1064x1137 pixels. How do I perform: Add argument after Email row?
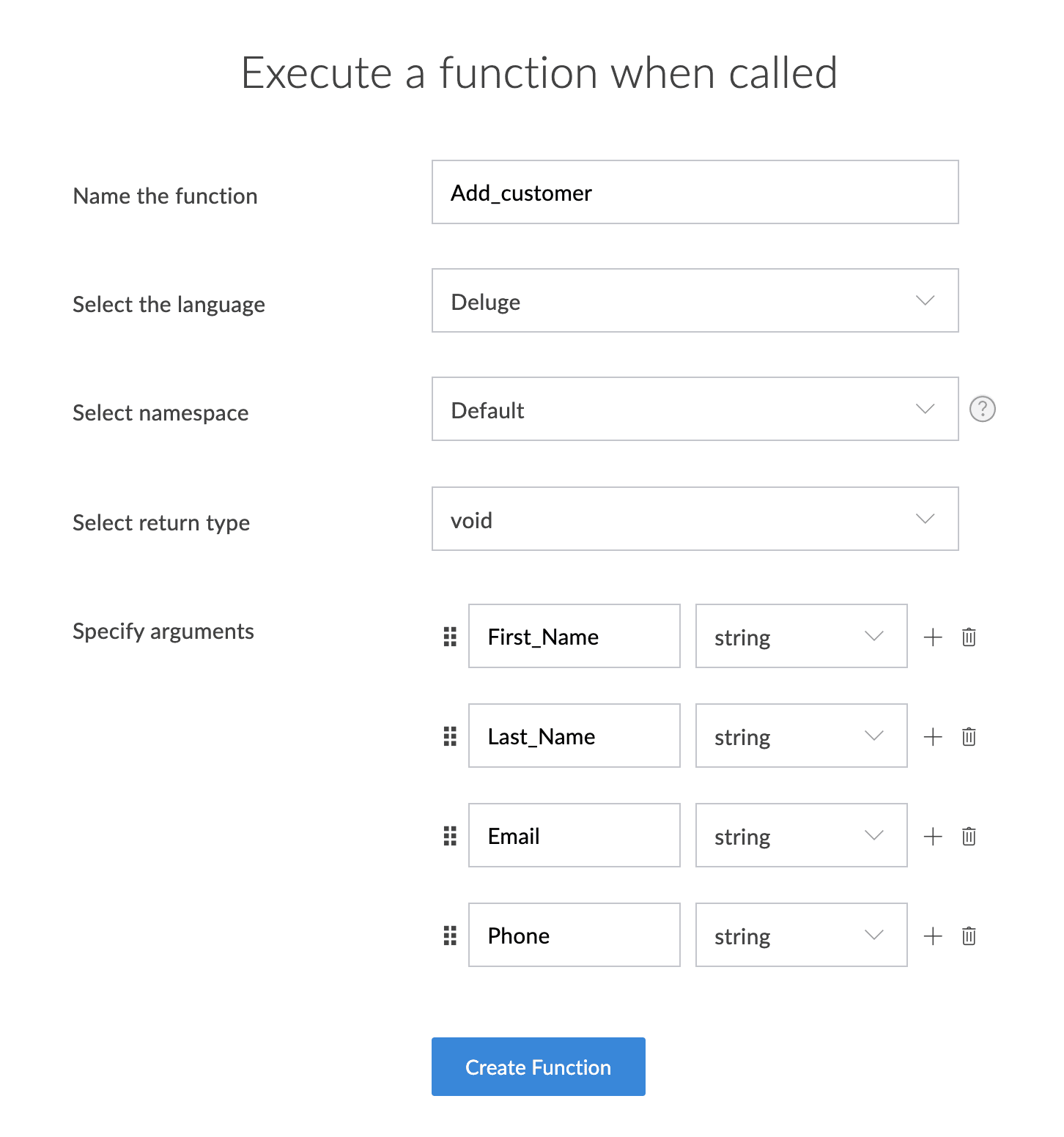click(933, 836)
